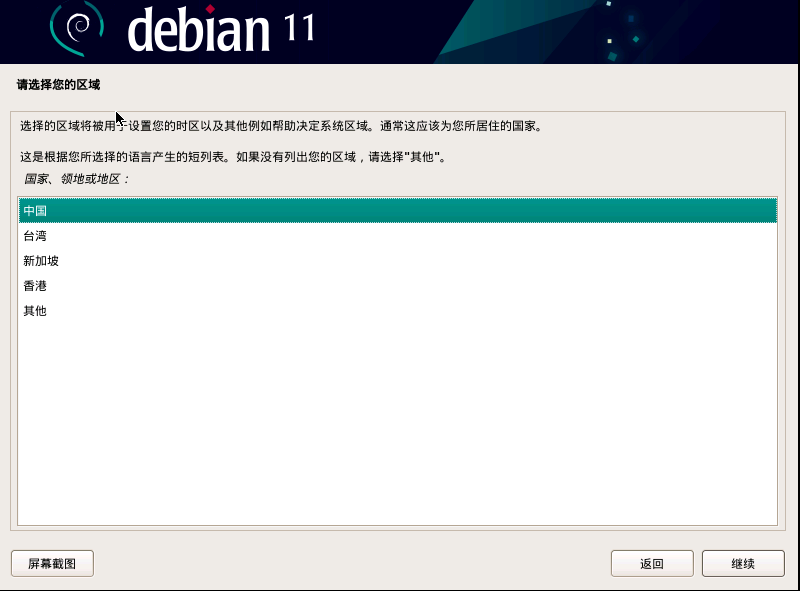Click the Debian swirl logo
Viewport: 800px width, 591px height.
pyautogui.click(x=77, y=30)
